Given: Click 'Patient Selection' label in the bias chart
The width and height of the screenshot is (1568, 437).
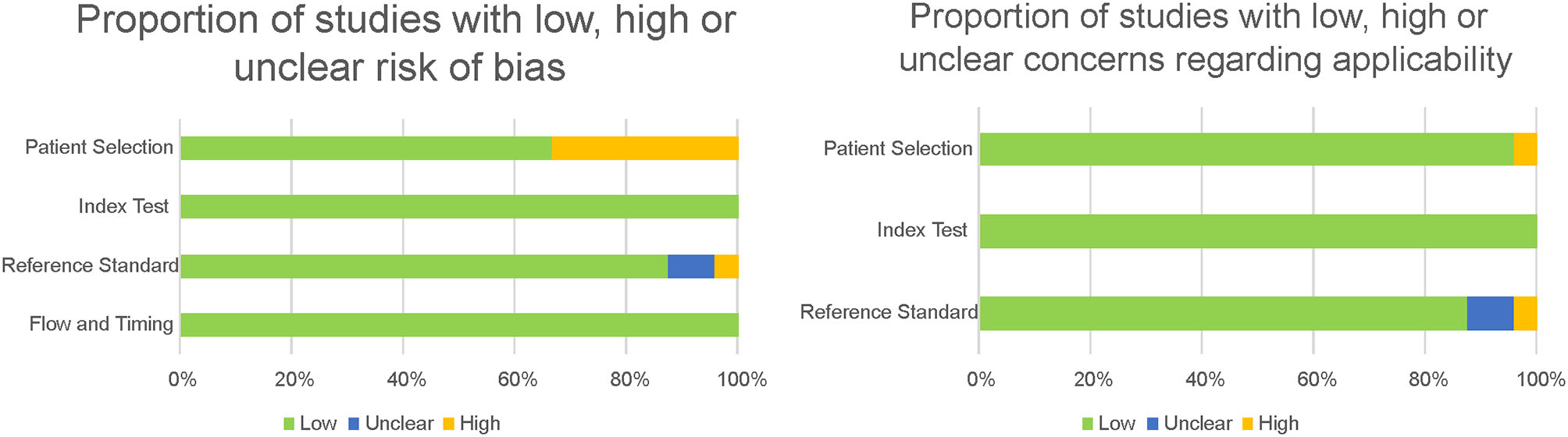Looking at the screenshot, I should 99,147.
